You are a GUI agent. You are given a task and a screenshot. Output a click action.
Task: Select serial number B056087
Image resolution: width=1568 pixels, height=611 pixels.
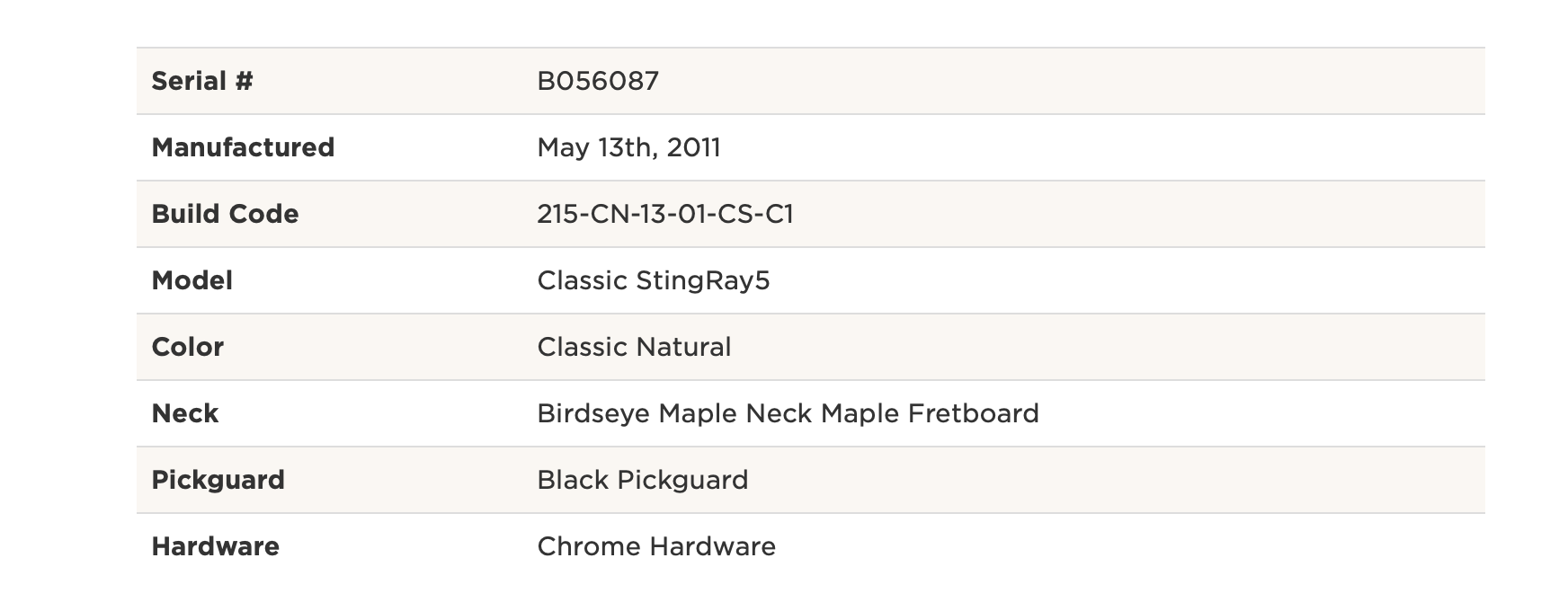(598, 81)
